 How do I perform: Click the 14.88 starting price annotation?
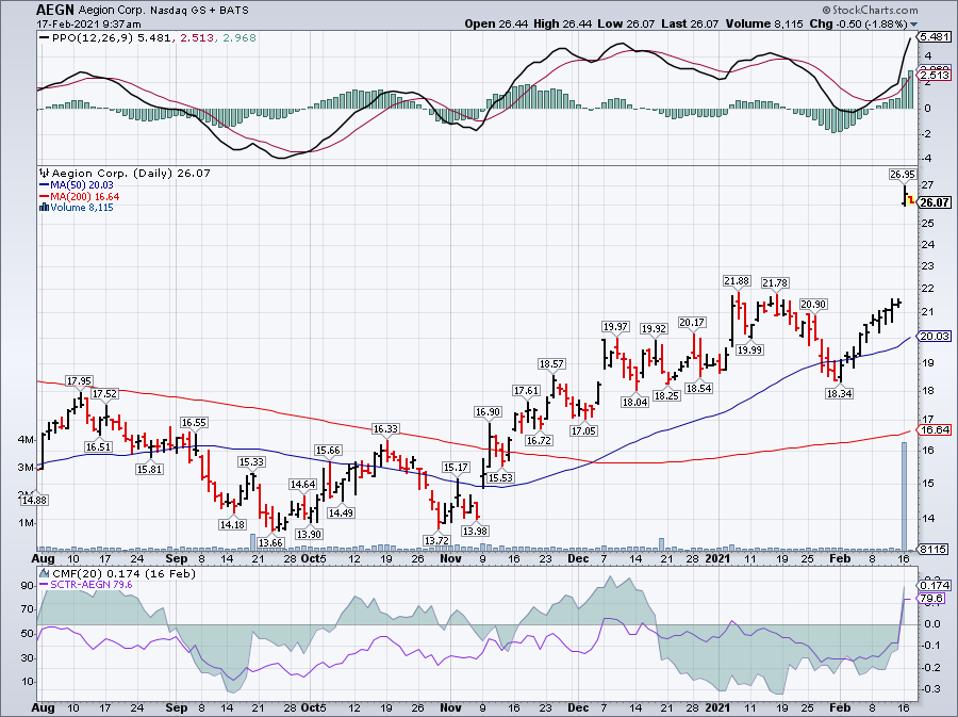[34, 500]
